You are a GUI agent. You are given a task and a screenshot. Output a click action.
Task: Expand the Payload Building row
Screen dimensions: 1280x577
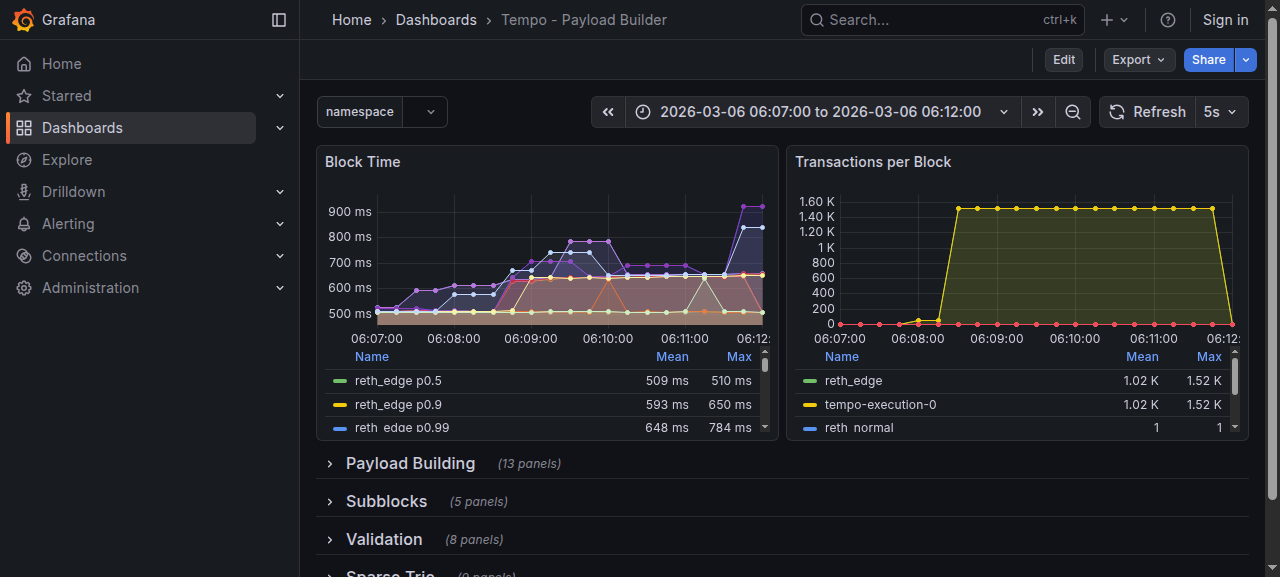pyautogui.click(x=410, y=464)
